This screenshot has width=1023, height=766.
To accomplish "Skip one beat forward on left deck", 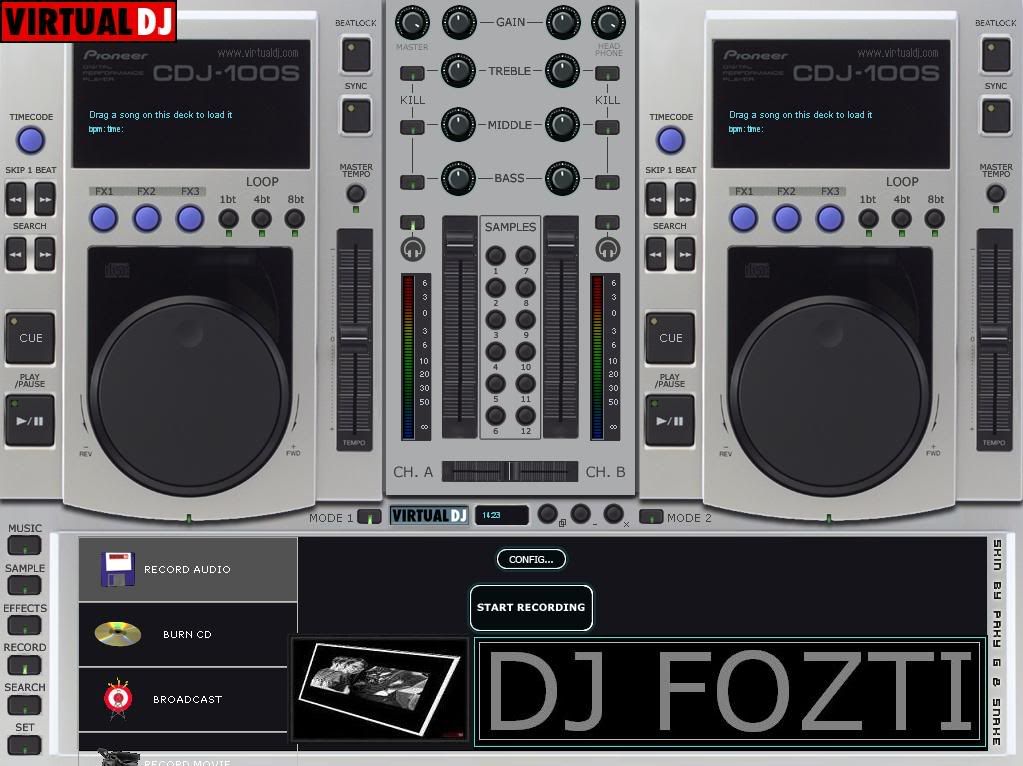I will 44,199.
